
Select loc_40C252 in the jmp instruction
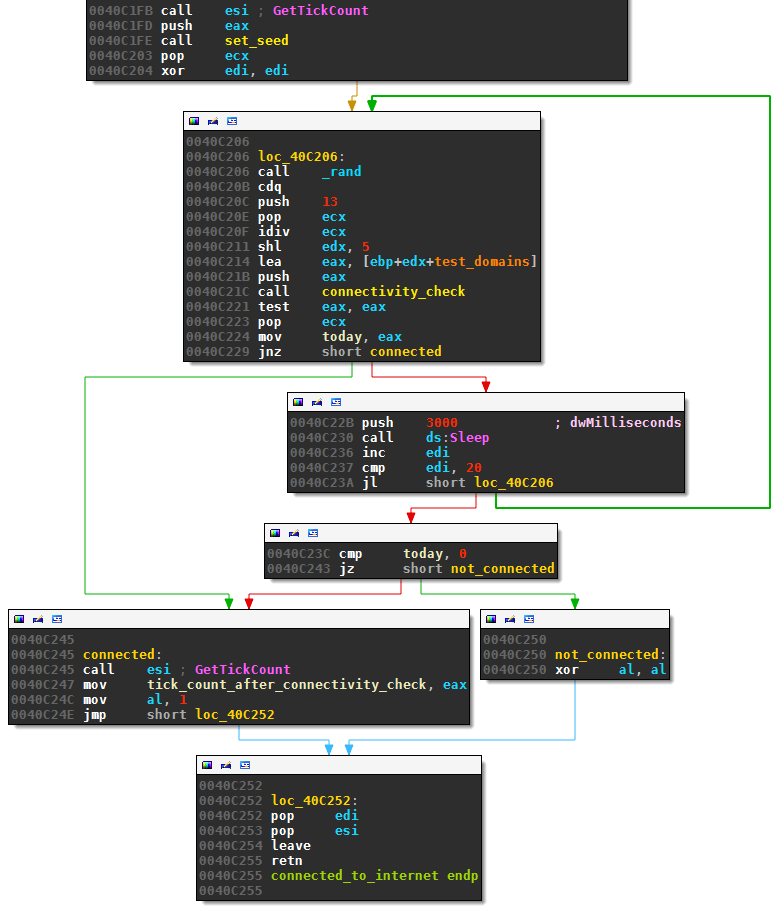coord(235,715)
